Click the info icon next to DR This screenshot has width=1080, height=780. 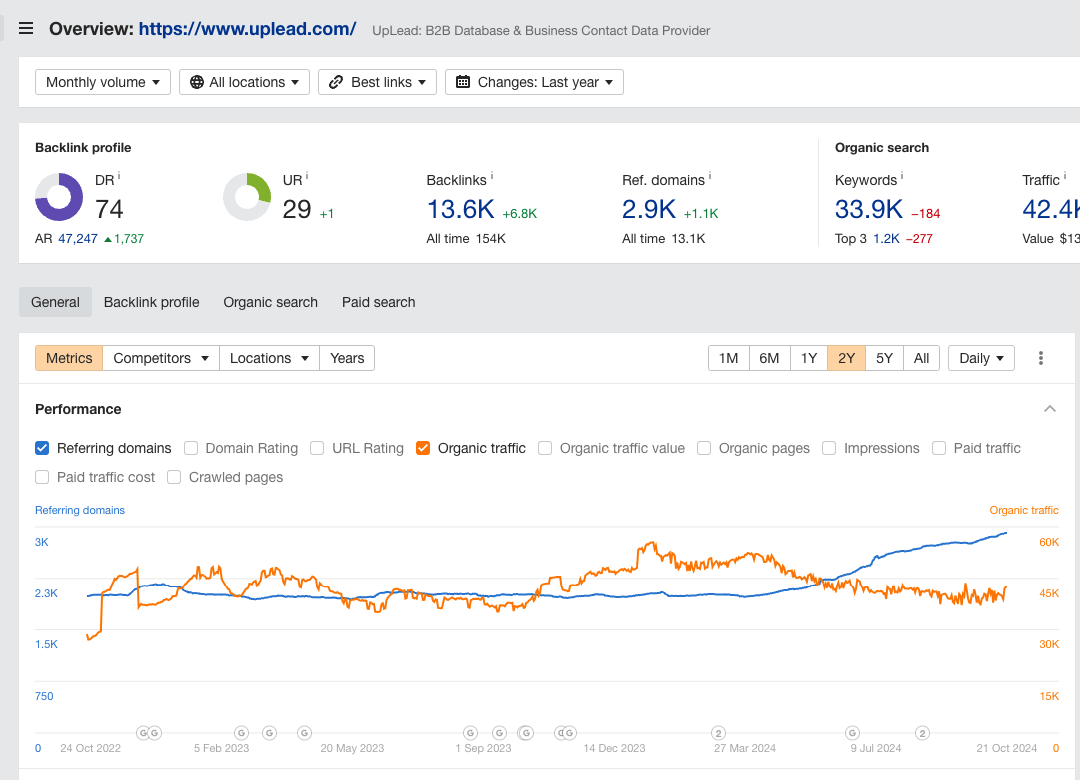pyautogui.click(x=119, y=177)
